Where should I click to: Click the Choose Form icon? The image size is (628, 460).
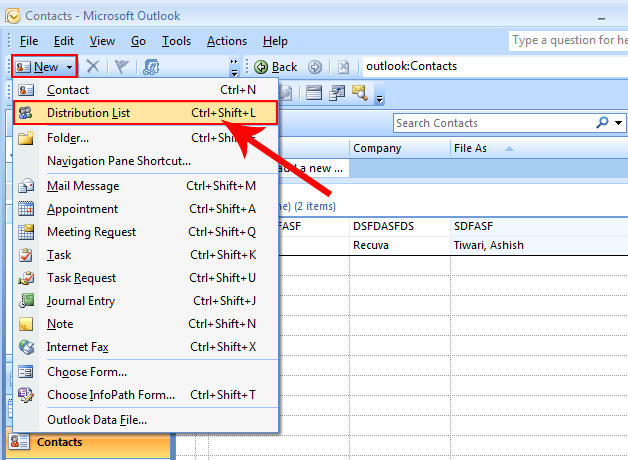[x=26, y=372]
